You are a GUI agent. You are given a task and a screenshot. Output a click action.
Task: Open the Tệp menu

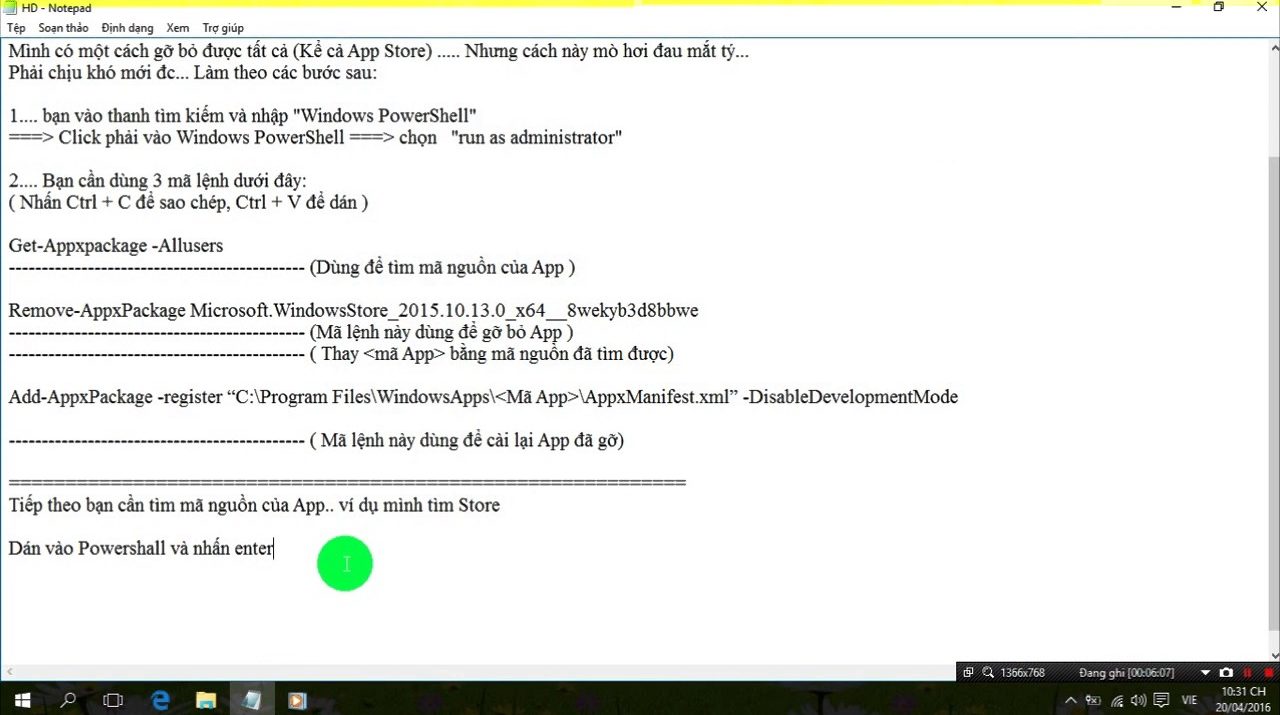[x=16, y=28]
